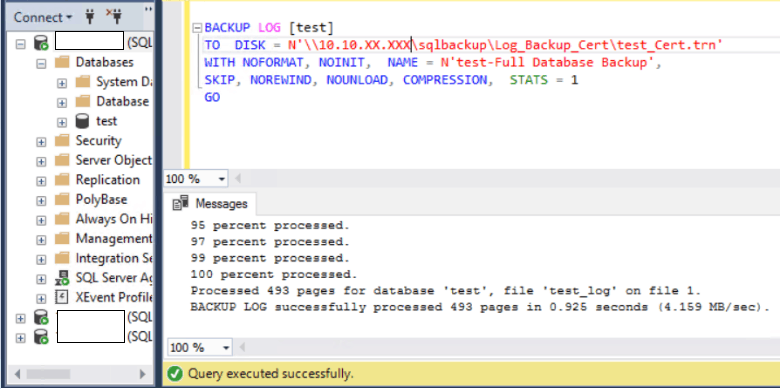Viewport: 782px width, 389px height.
Task: Click the Database Snapshots folder icon
Action: point(83,101)
